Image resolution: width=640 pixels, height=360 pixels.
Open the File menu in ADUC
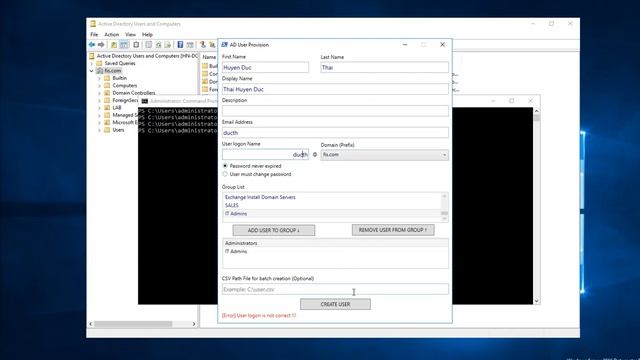coord(94,35)
